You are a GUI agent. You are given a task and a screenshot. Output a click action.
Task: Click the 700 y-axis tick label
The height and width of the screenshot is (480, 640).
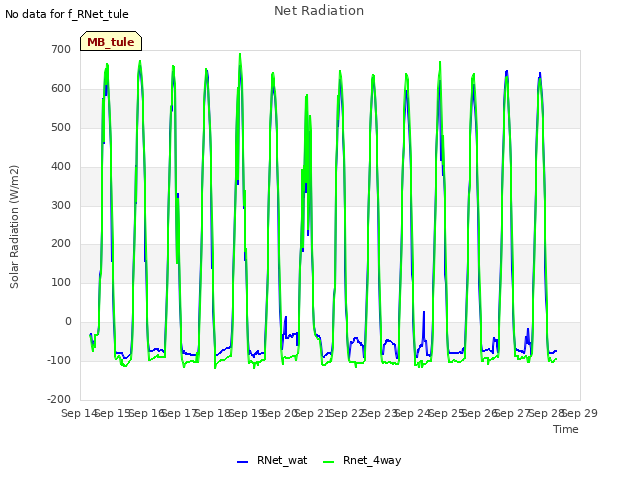(61, 49)
